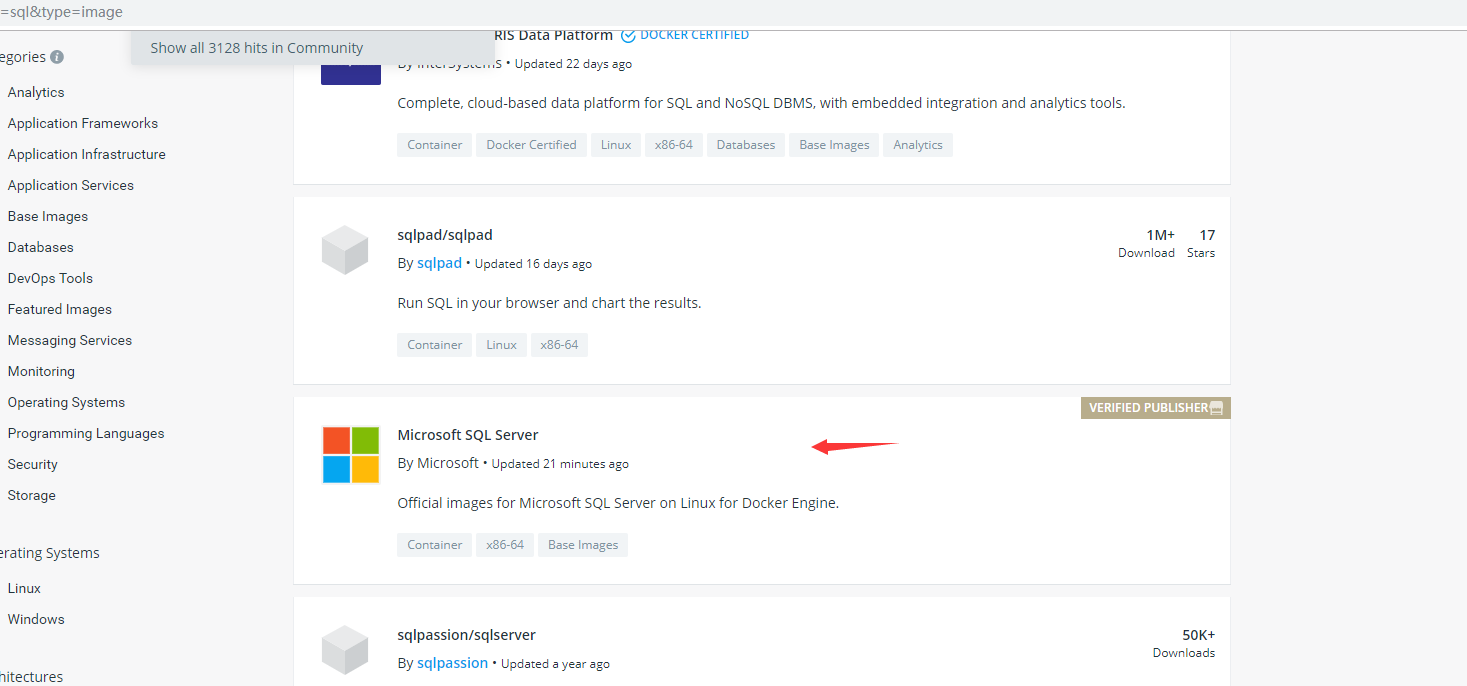Toggle the Messaging Services category filter
This screenshot has height=686, width=1467.
click(70, 340)
